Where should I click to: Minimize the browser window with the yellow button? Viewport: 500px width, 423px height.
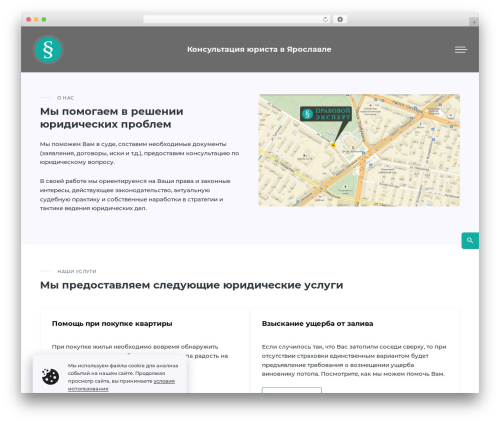[36, 20]
